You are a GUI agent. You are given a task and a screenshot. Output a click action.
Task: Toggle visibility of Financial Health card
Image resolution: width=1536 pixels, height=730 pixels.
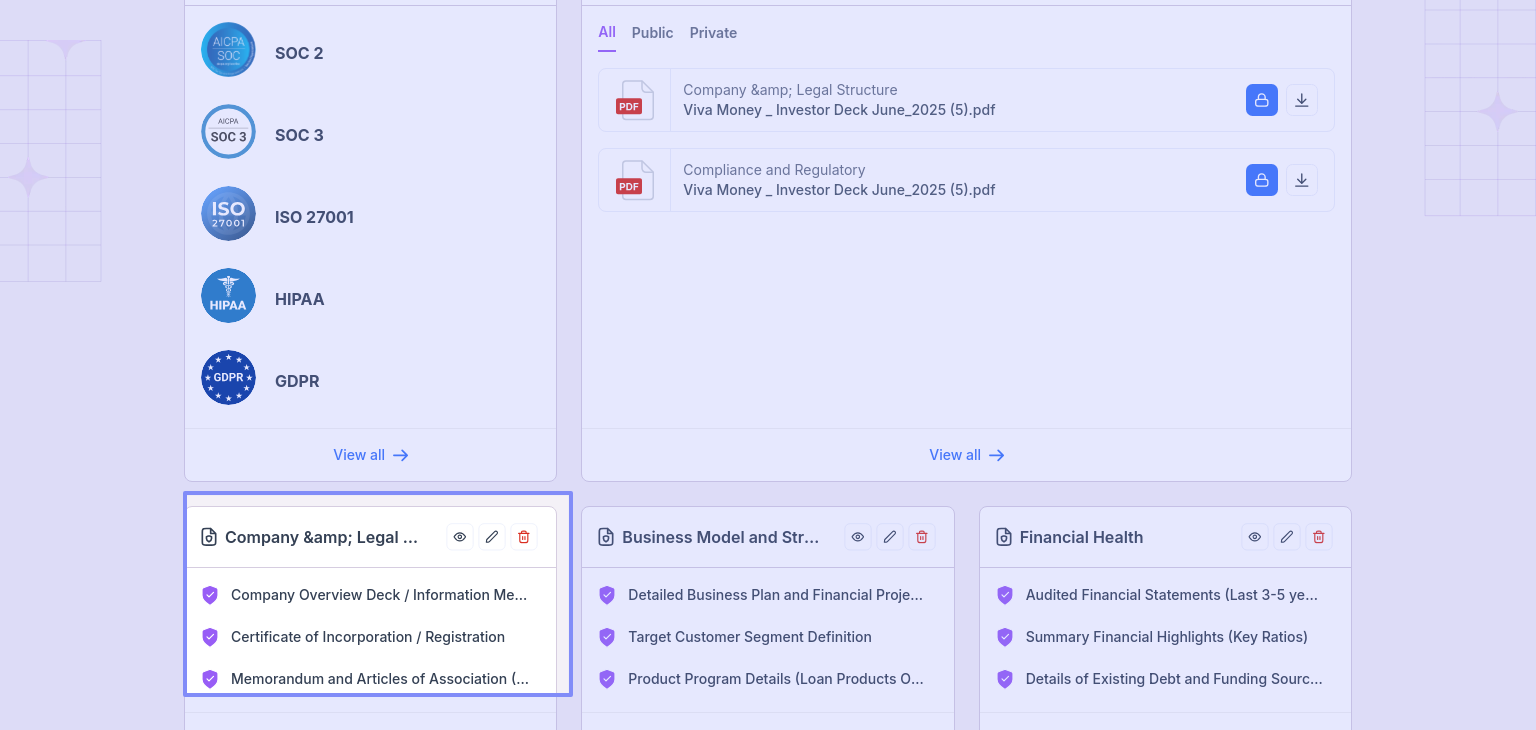pyautogui.click(x=1255, y=537)
